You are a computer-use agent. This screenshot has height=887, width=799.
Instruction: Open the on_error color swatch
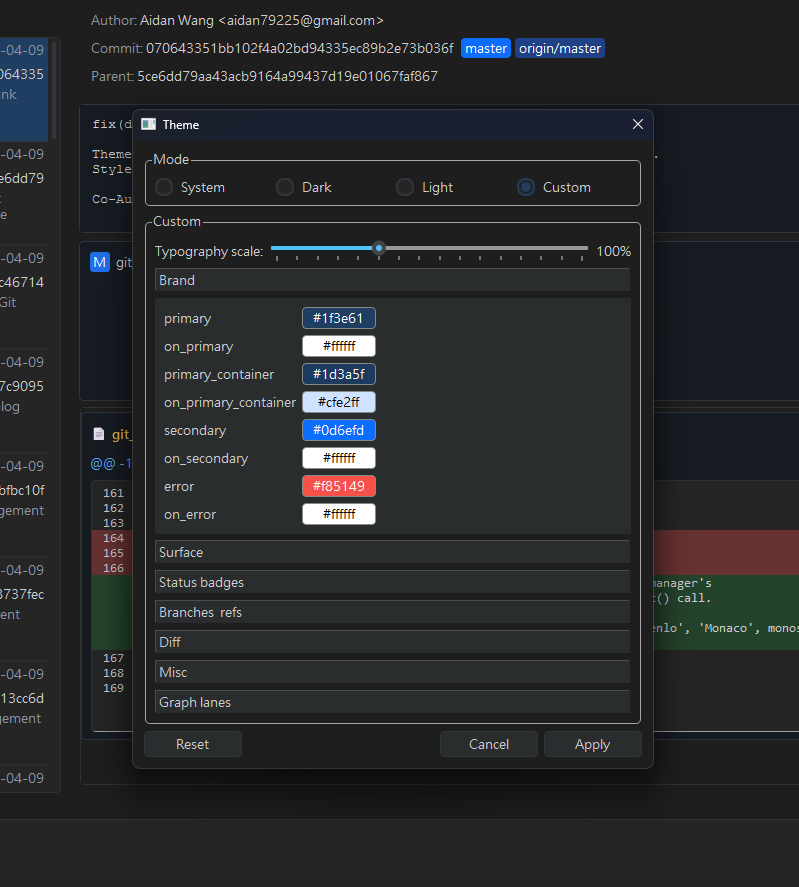coord(338,514)
